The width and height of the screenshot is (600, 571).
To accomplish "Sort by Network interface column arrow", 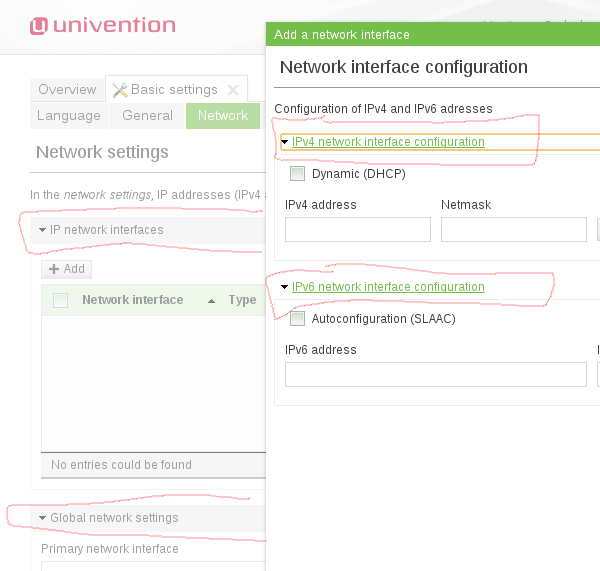I will point(211,300).
